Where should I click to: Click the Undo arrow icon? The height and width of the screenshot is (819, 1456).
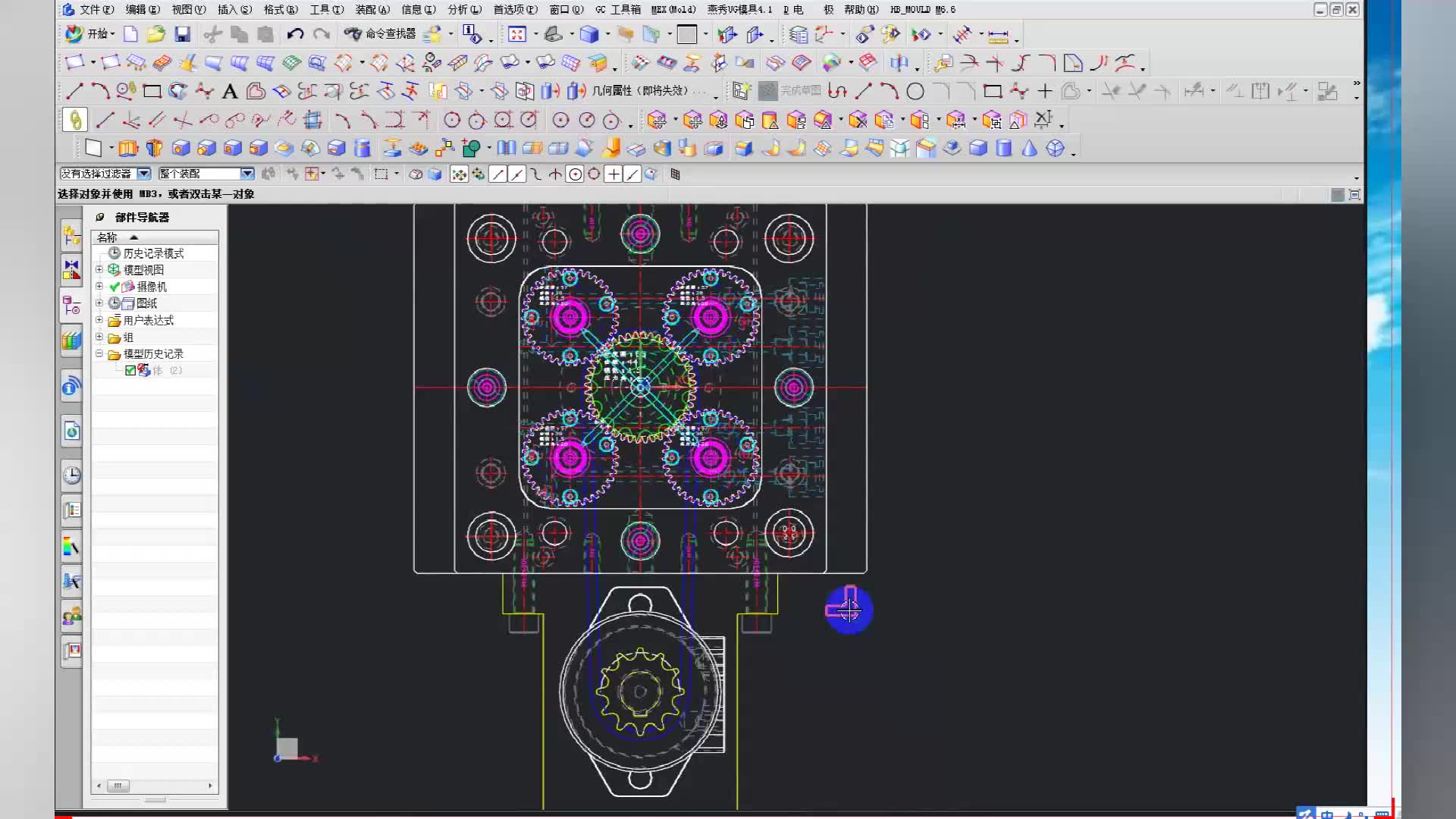pyautogui.click(x=295, y=34)
